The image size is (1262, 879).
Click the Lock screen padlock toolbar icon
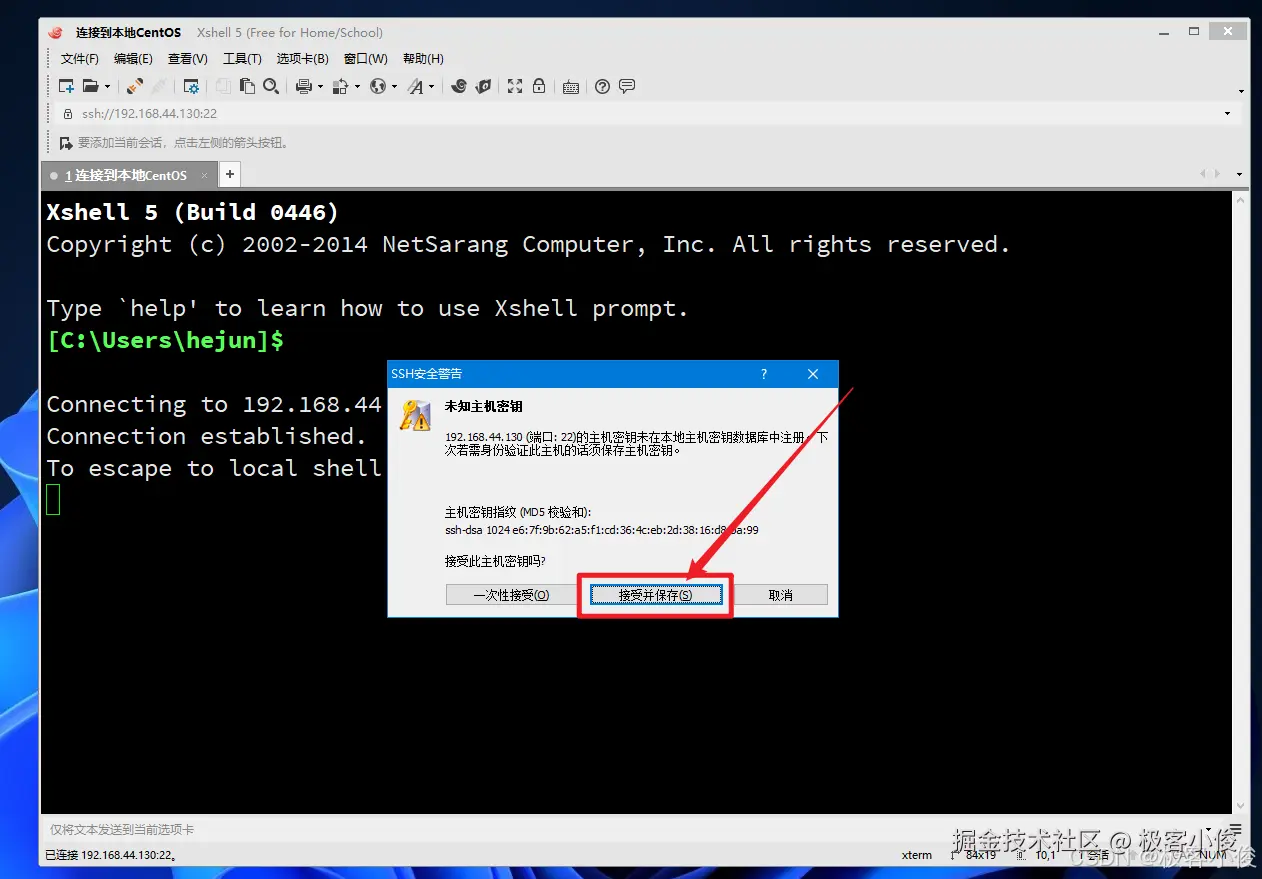click(x=539, y=87)
